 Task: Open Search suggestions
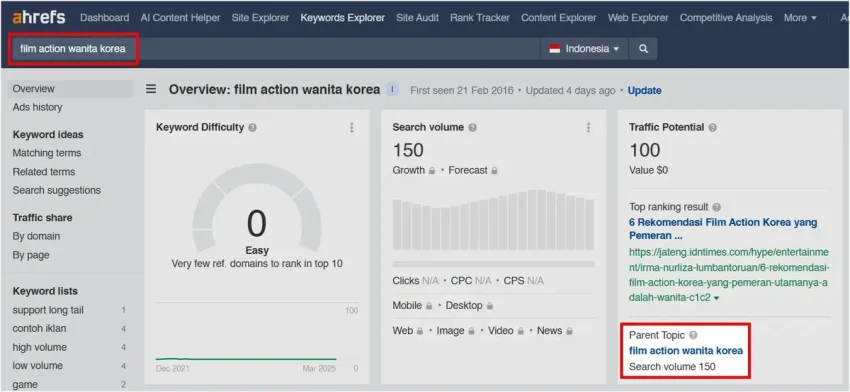(x=56, y=190)
